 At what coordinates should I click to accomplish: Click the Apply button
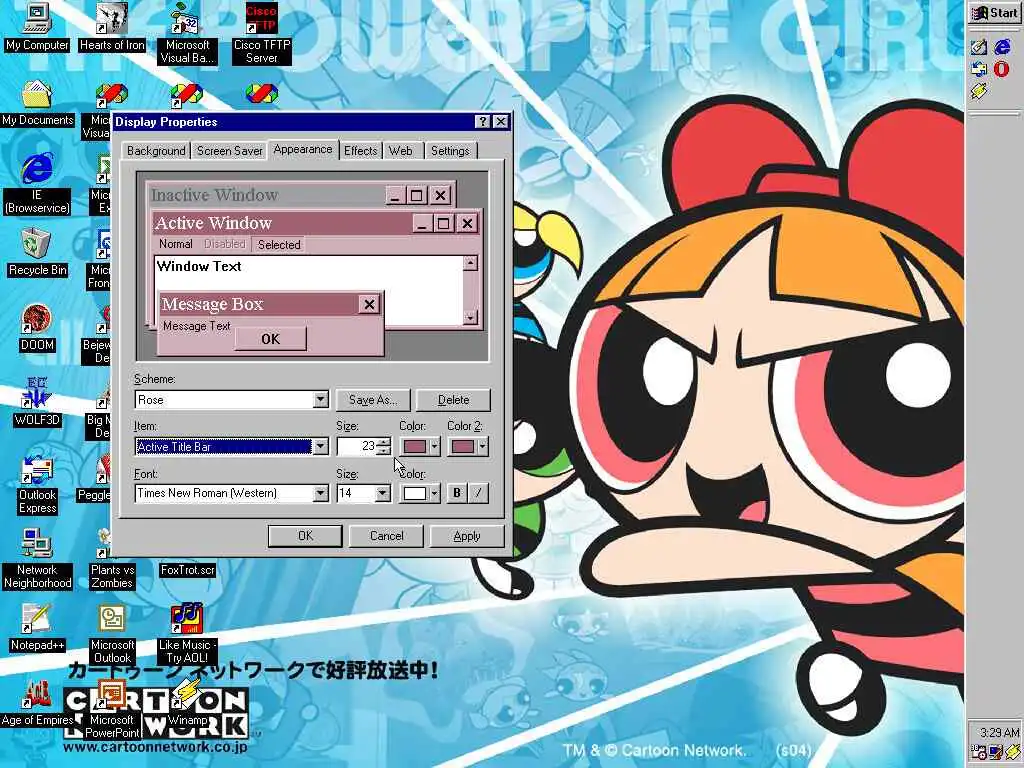point(467,536)
